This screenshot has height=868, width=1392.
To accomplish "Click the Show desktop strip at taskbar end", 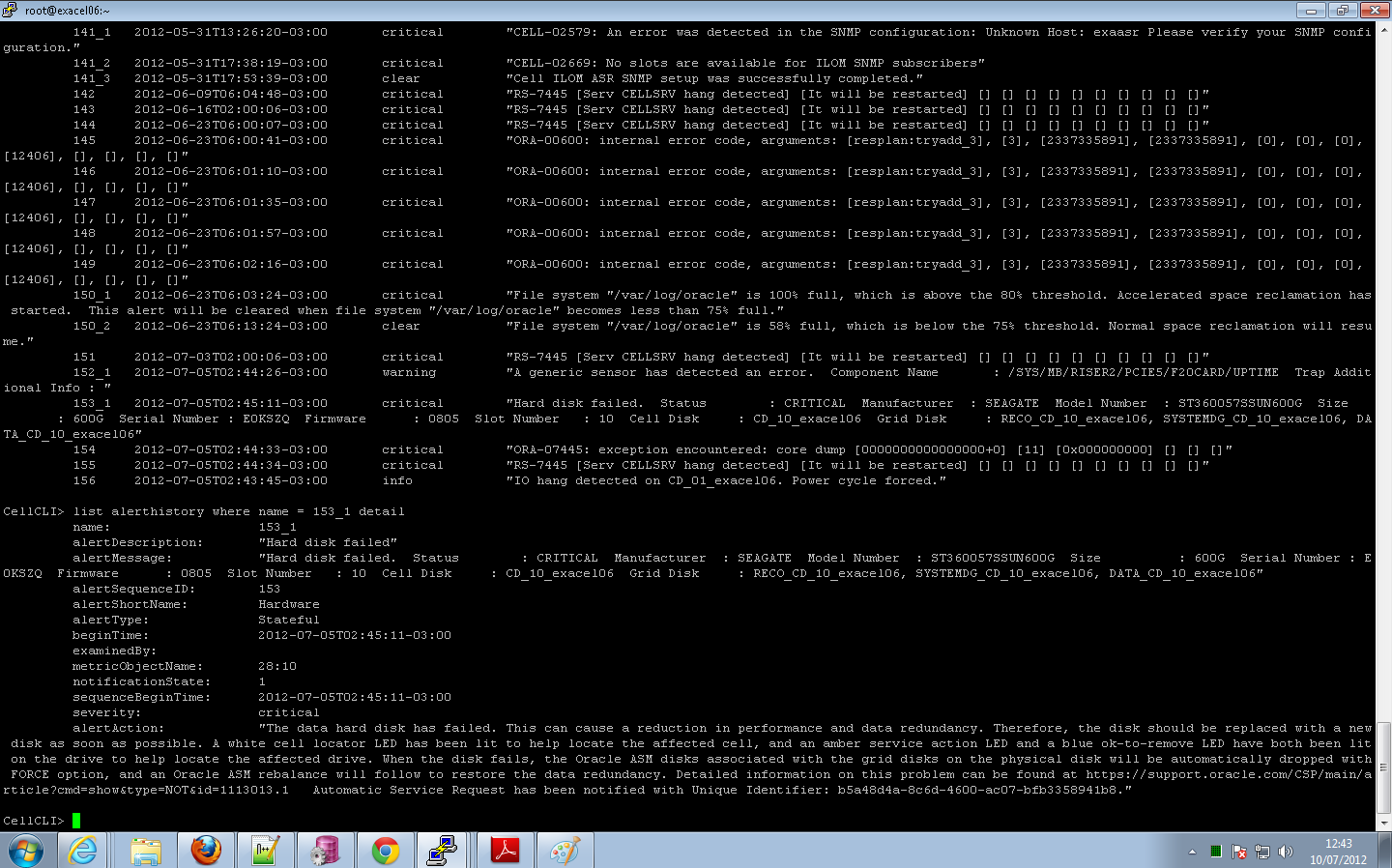I will pos(1385,851).
